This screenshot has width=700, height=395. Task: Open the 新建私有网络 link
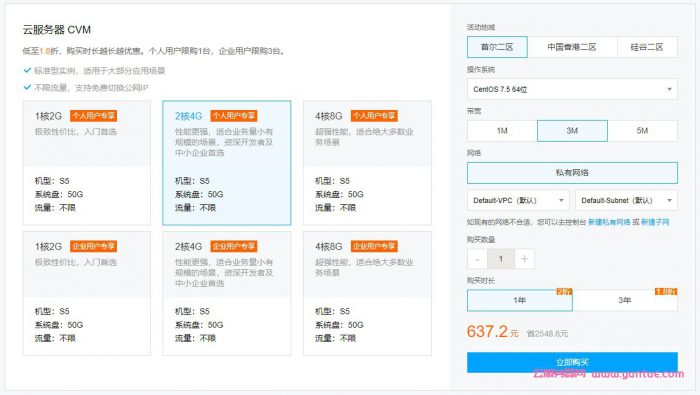click(609, 222)
